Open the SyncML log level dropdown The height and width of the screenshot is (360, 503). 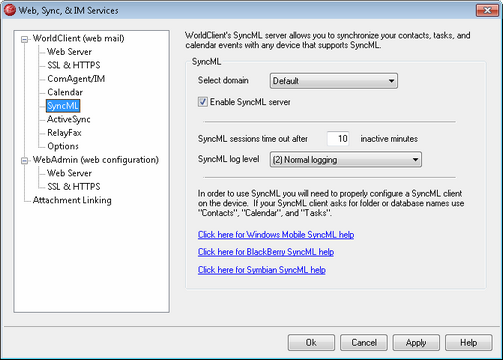[x=346, y=160]
